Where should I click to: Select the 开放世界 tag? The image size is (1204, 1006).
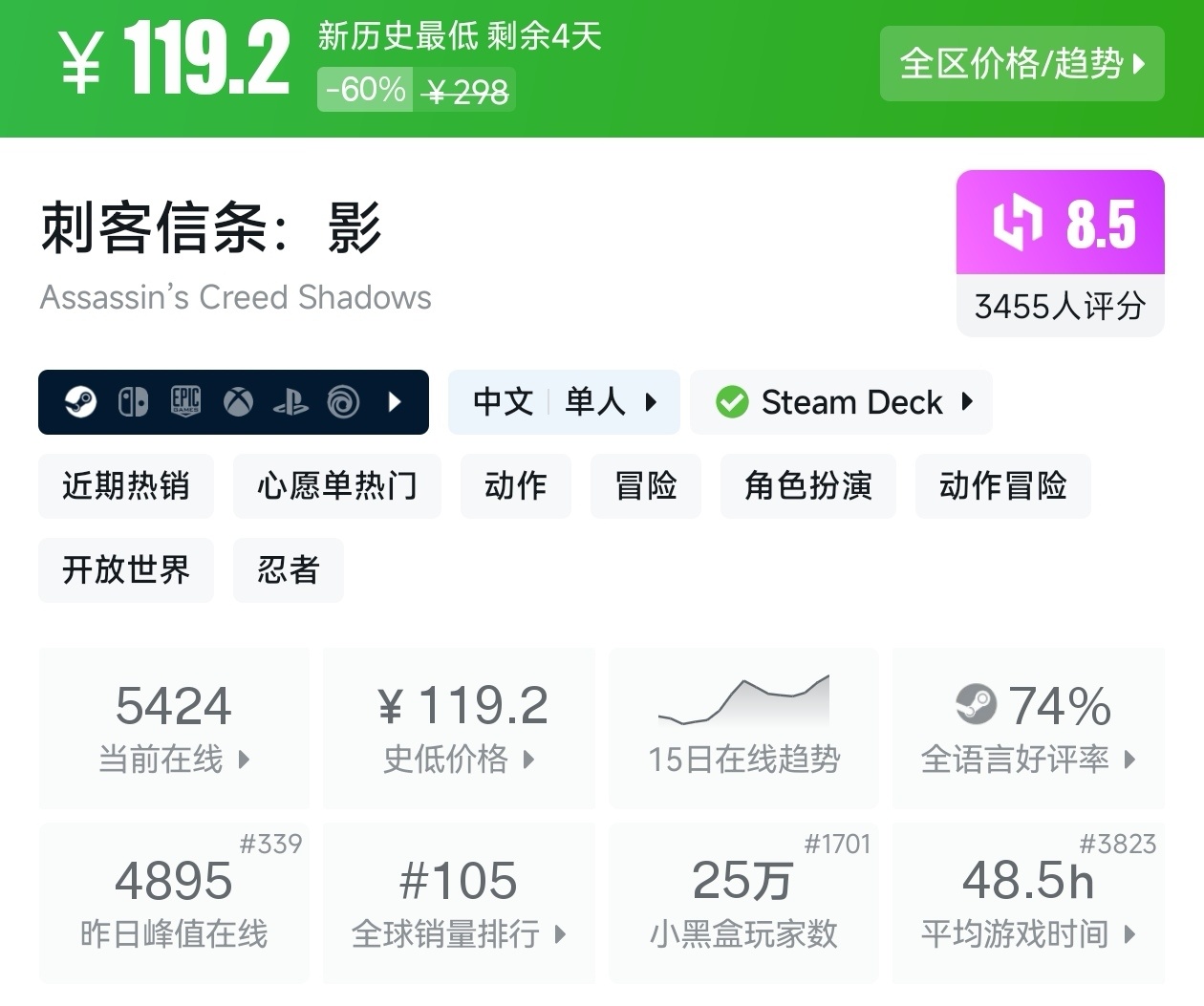[x=126, y=570]
